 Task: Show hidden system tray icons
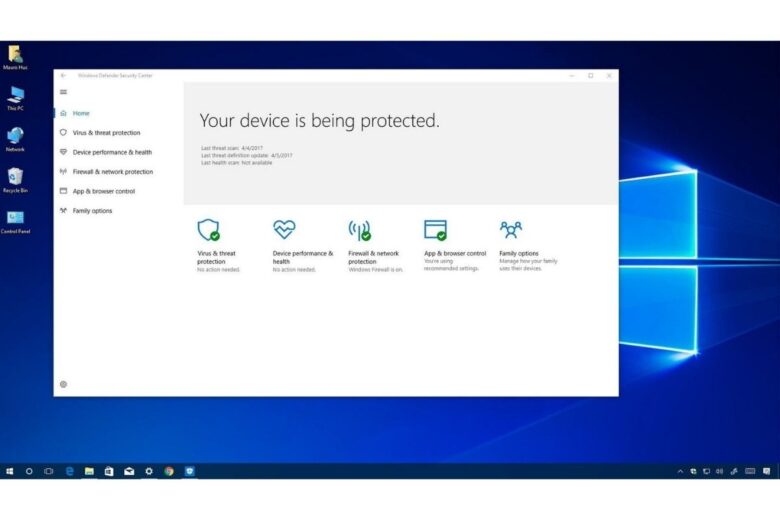(680, 471)
